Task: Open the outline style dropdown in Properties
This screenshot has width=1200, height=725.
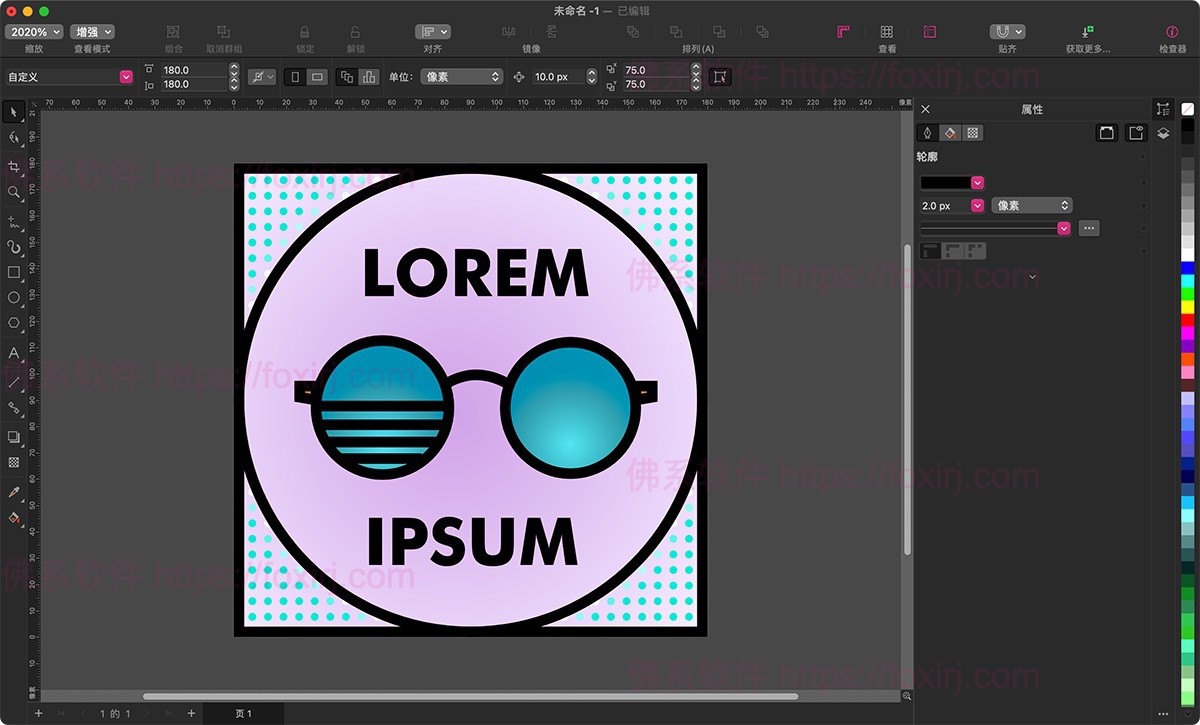Action: point(1064,228)
